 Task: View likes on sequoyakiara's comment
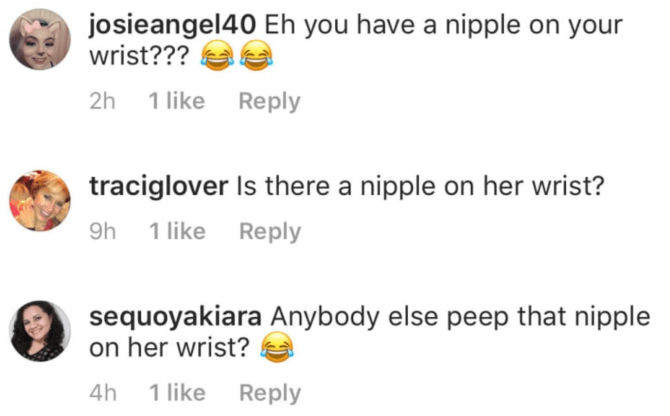(x=177, y=393)
